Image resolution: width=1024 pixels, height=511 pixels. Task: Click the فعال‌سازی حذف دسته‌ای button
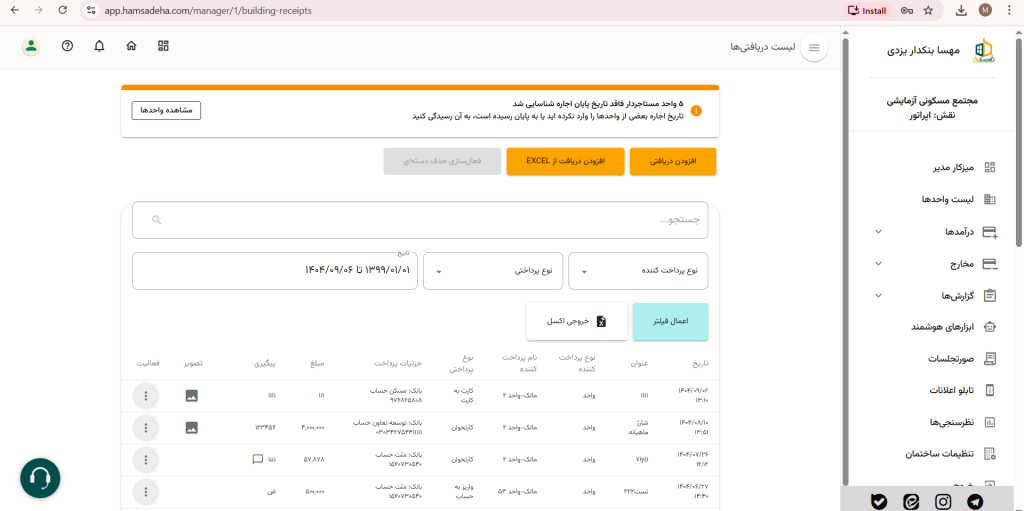tap(443, 161)
